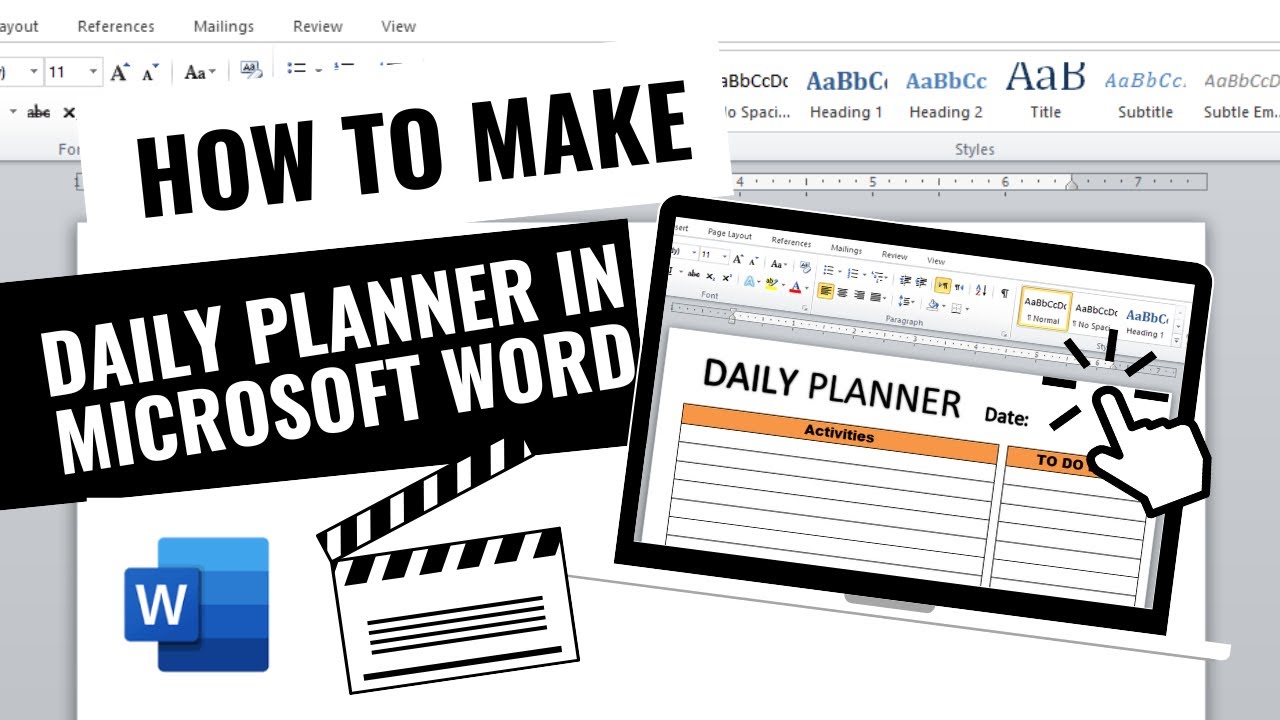Toggle Justify alignment on laptop screen
Viewport: 1280px width, 720px height.
click(x=876, y=297)
